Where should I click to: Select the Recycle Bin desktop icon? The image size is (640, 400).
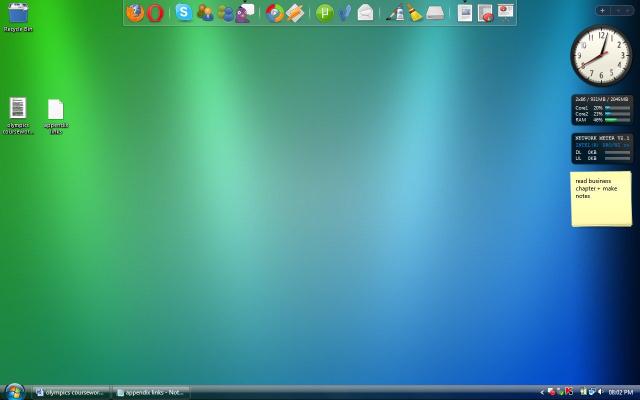[x=18, y=17]
